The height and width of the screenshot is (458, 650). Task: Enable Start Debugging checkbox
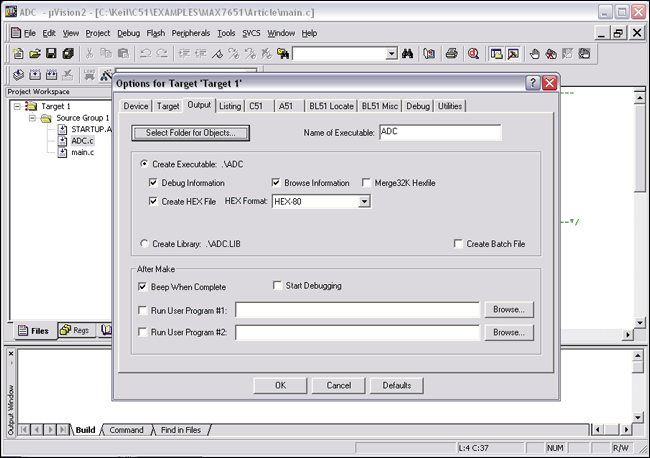(x=277, y=285)
